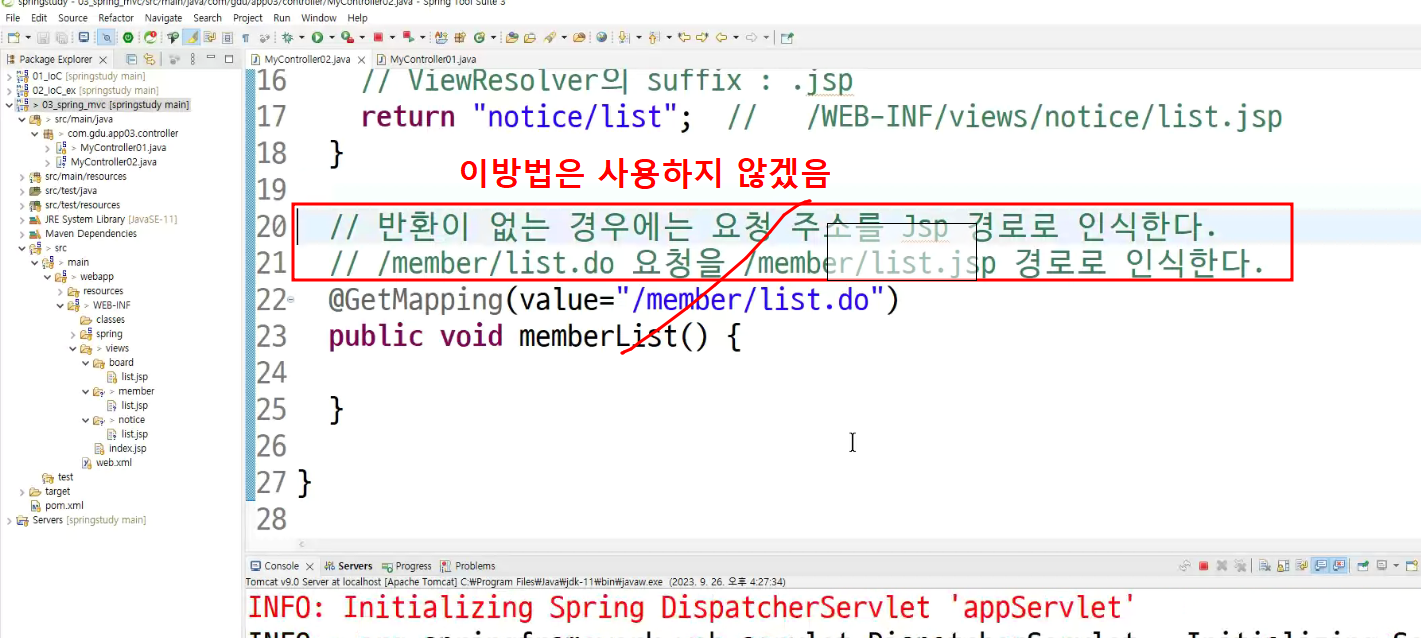Image resolution: width=1421 pixels, height=638 pixels.
Task: Switch to the Progress tab
Action: click(x=406, y=566)
